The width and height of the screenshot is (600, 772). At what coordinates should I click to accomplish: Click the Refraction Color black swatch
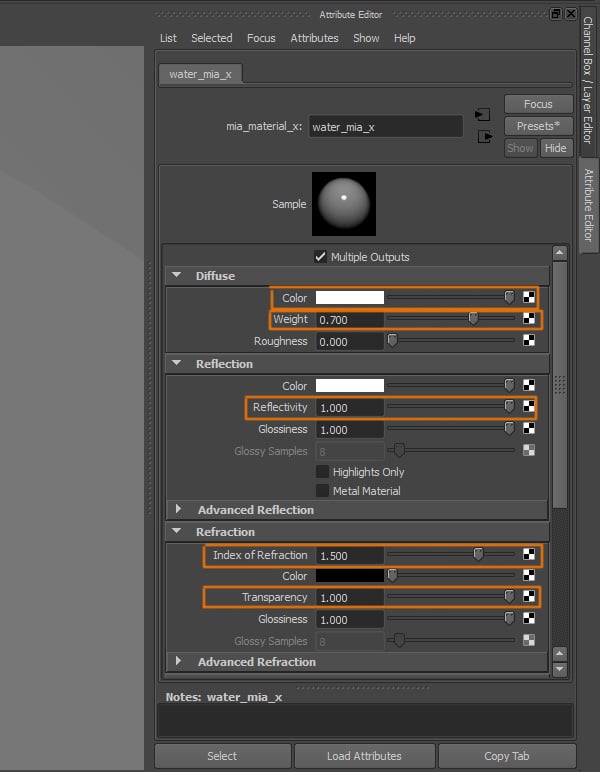[350, 576]
